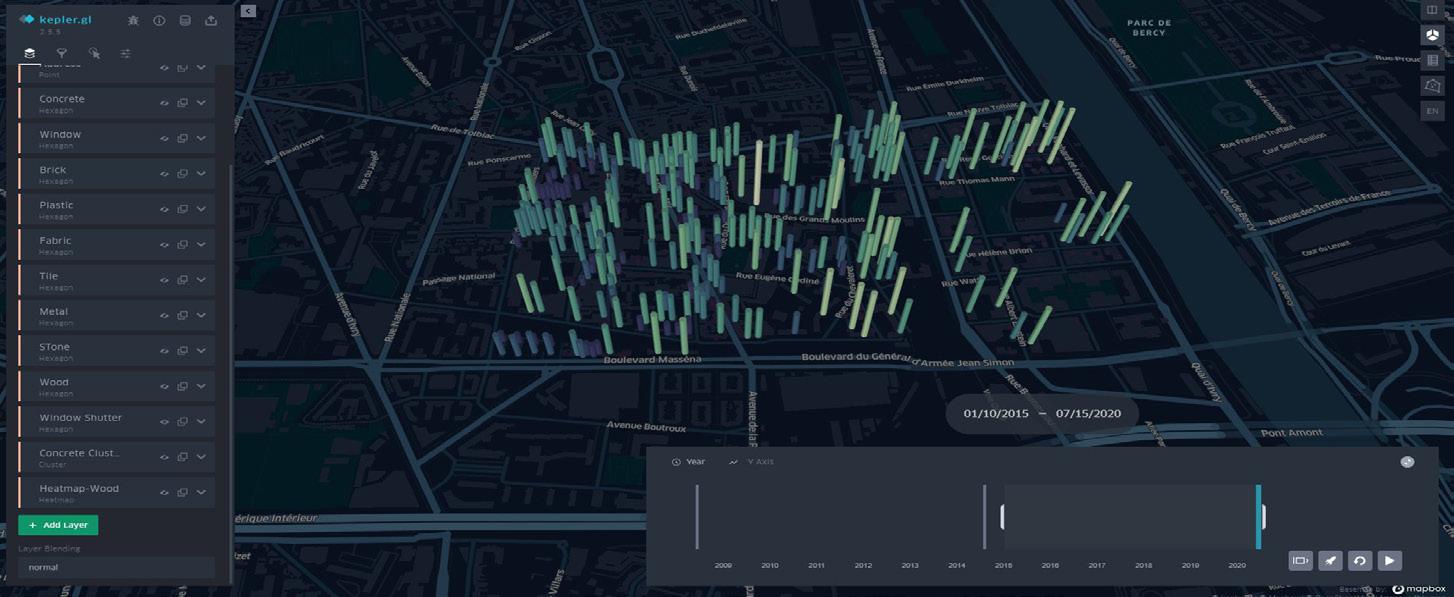
Task: Duplicate the Window Shutter layer
Action: [x=182, y=421]
